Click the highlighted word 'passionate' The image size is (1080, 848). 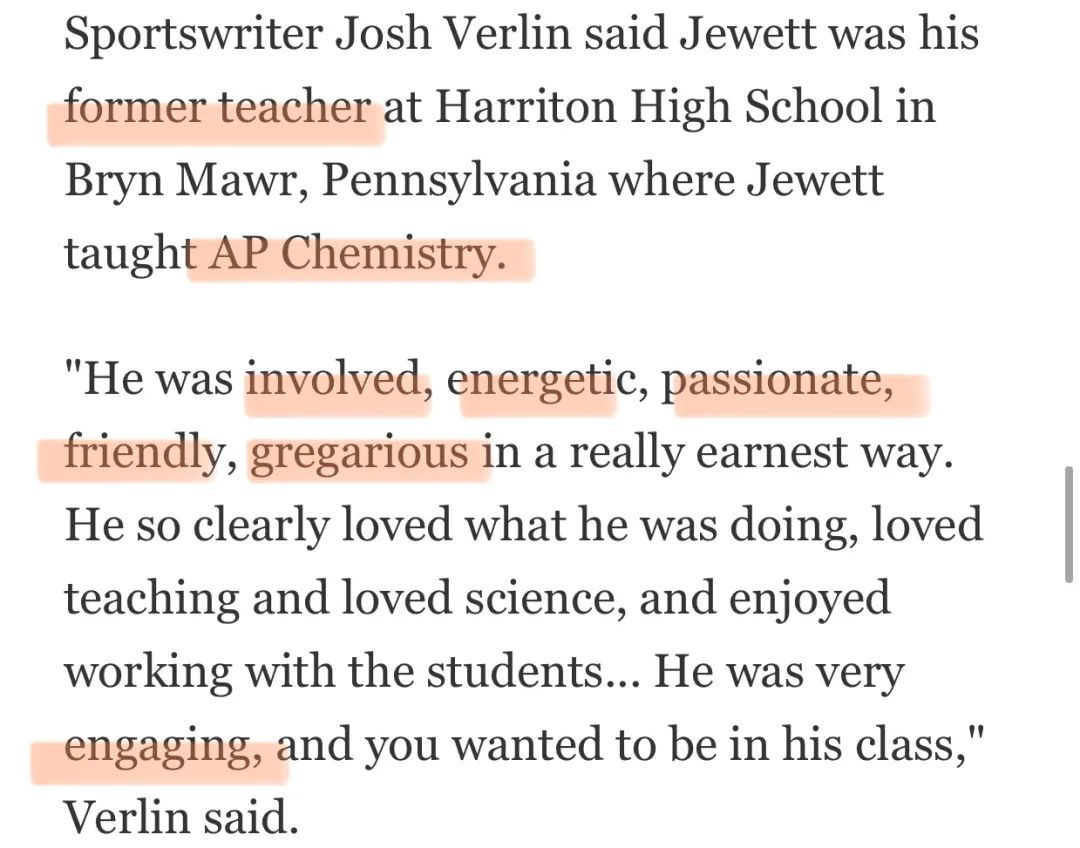pyautogui.click(x=771, y=380)
